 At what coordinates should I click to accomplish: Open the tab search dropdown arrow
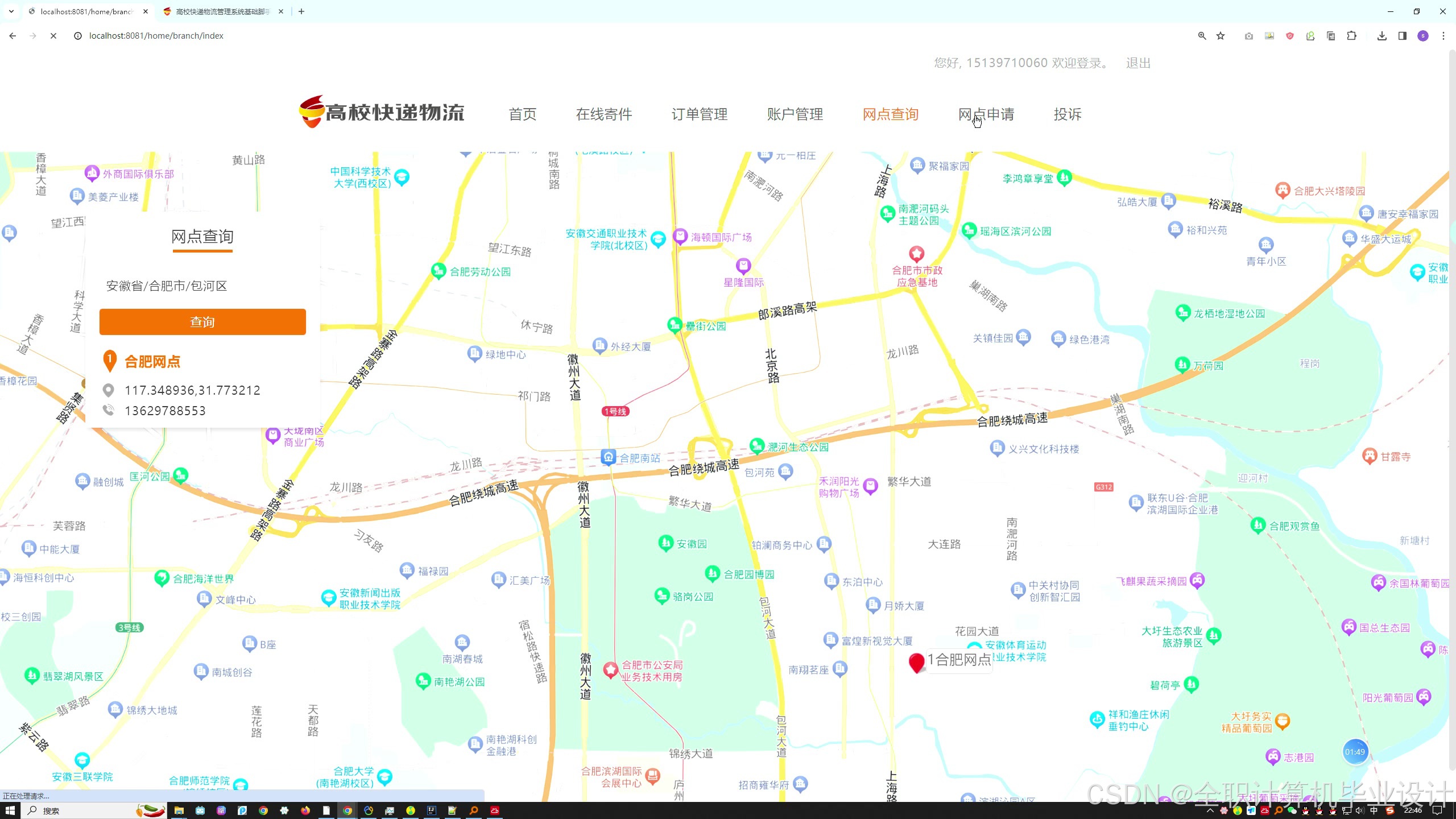(x=11, y=11)
